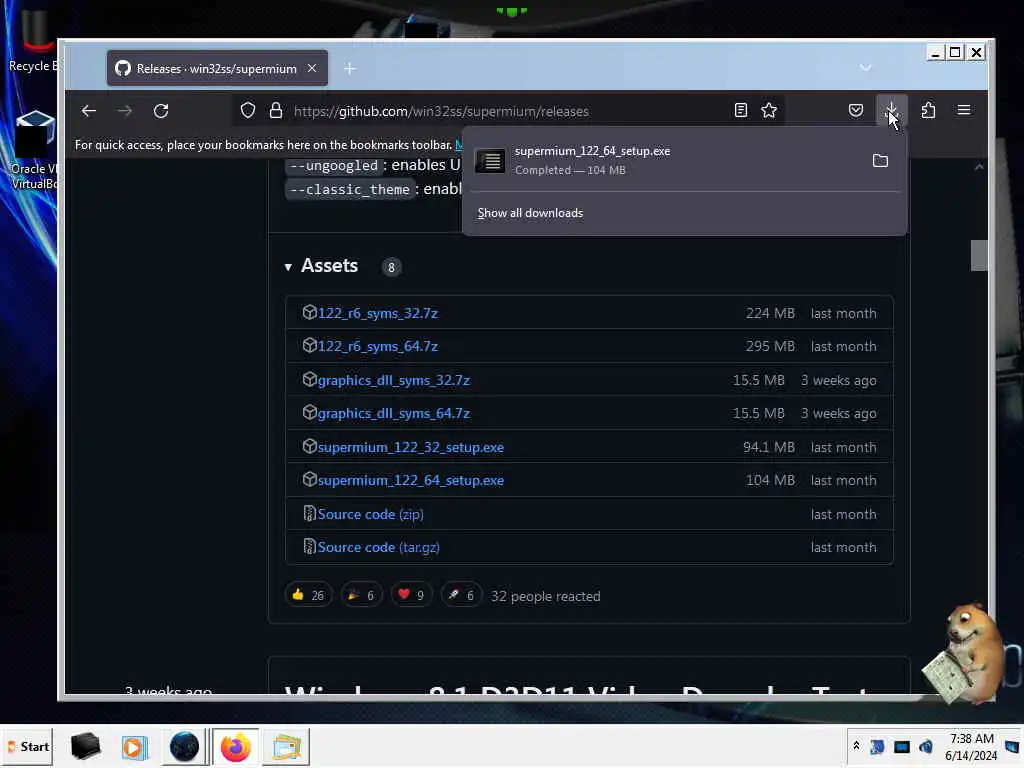Click Show all downloads
1024x768 pixels.
(x=530, y=213)
